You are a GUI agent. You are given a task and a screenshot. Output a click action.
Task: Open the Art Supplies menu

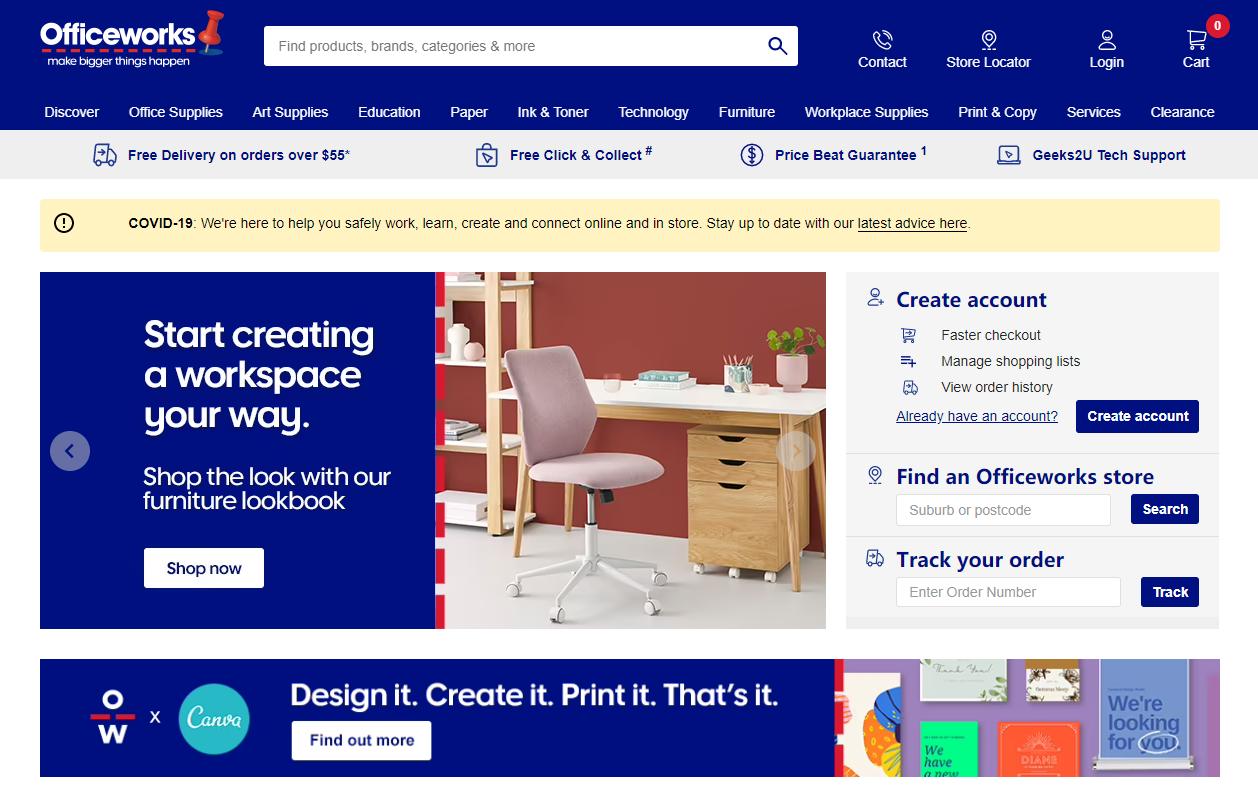coord(290,112)
